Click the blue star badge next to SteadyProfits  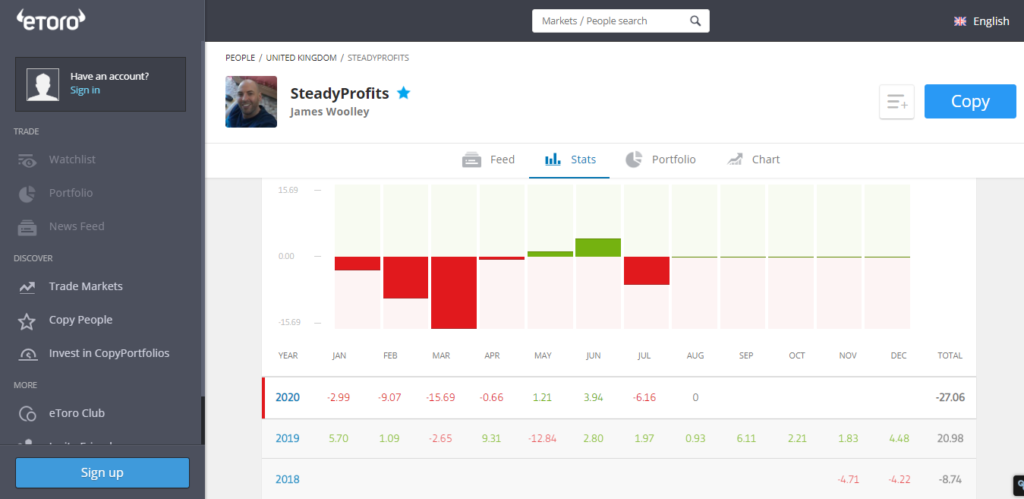tap(404, 93)
